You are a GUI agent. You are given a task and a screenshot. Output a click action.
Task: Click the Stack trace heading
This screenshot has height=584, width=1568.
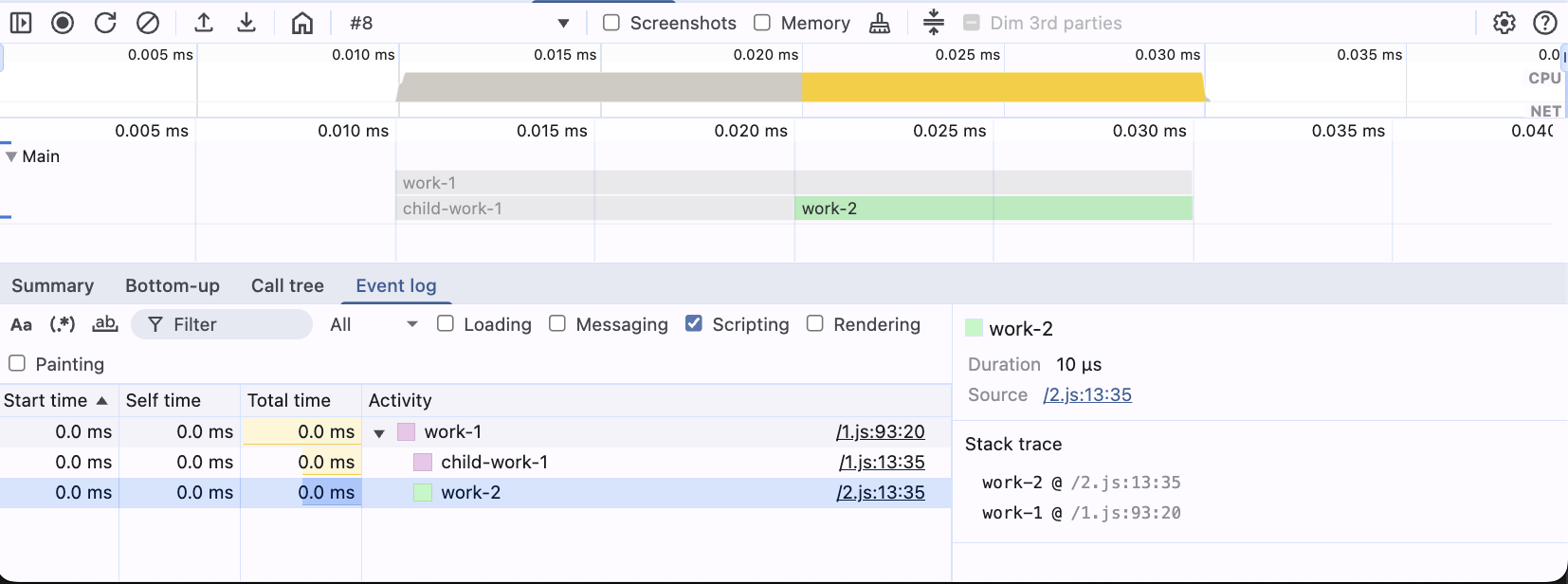(1013, 445)
